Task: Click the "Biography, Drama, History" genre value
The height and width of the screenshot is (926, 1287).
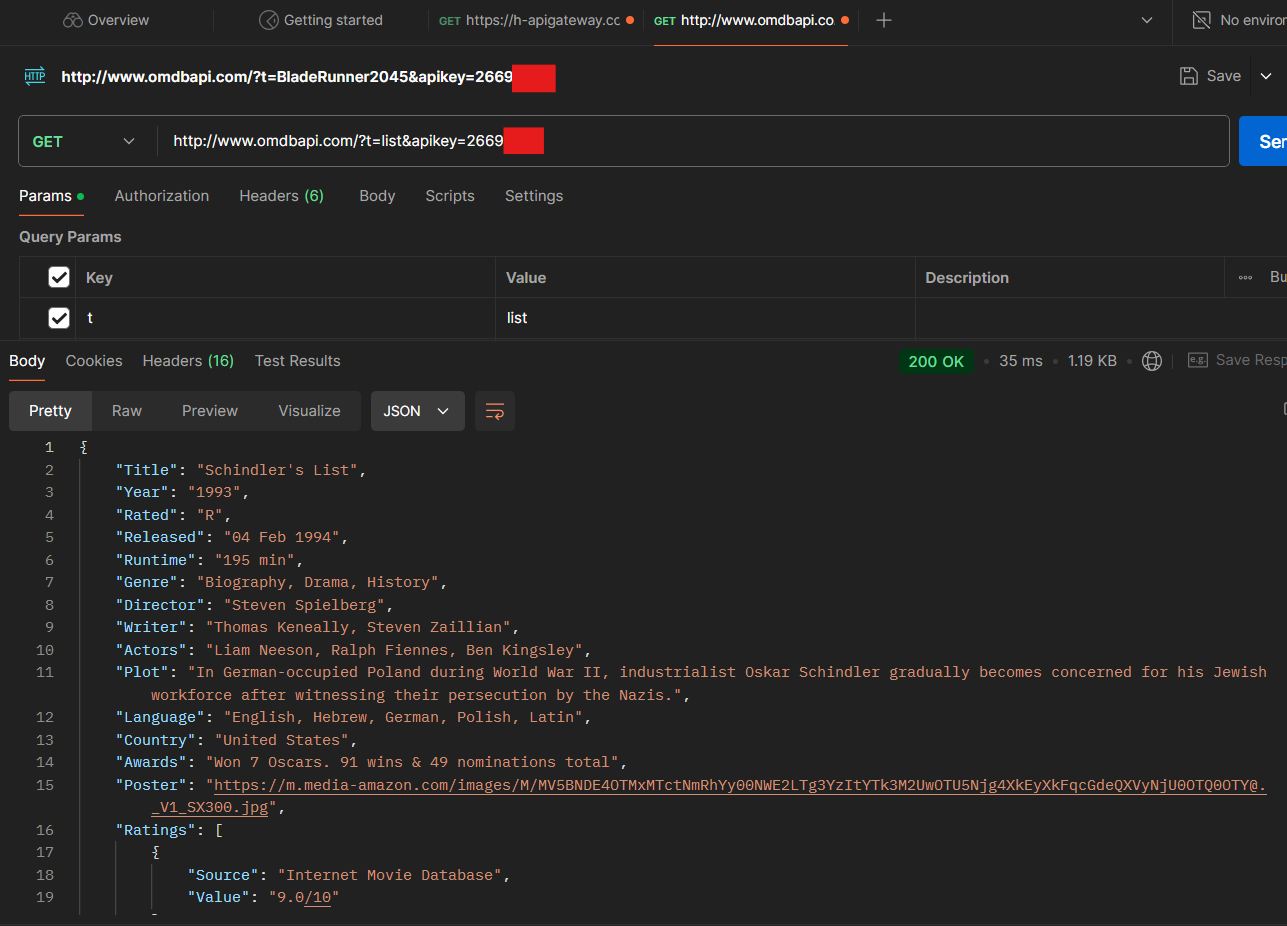Action: 319,582
